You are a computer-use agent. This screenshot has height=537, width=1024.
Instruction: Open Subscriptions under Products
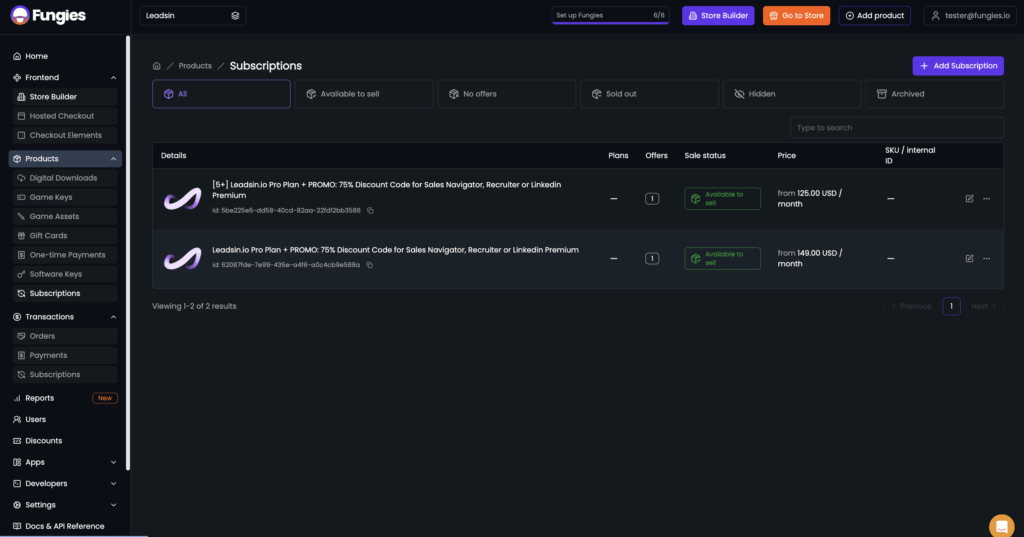(x=64, y=293)
